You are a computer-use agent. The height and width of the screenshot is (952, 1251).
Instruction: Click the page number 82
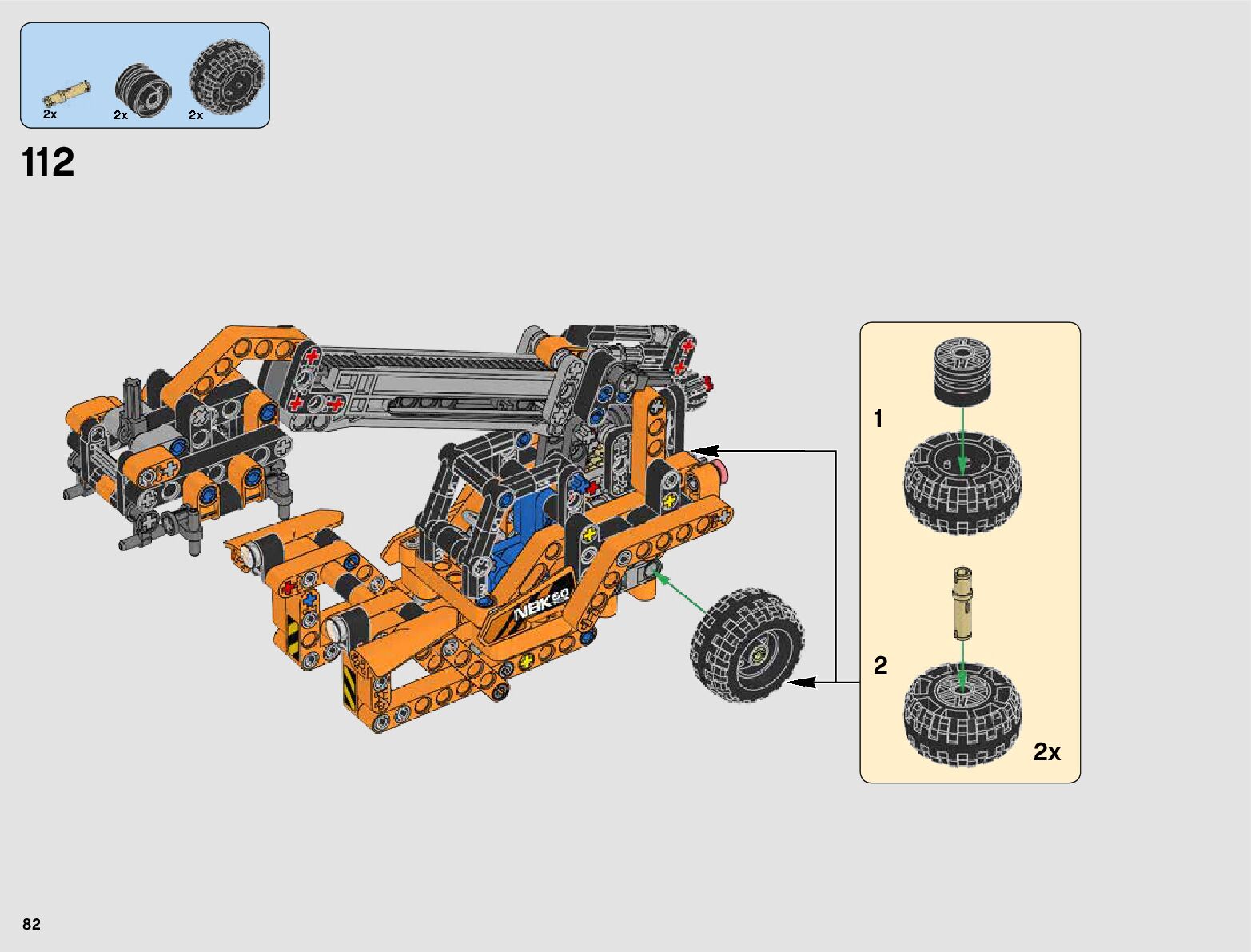[31, 924]
